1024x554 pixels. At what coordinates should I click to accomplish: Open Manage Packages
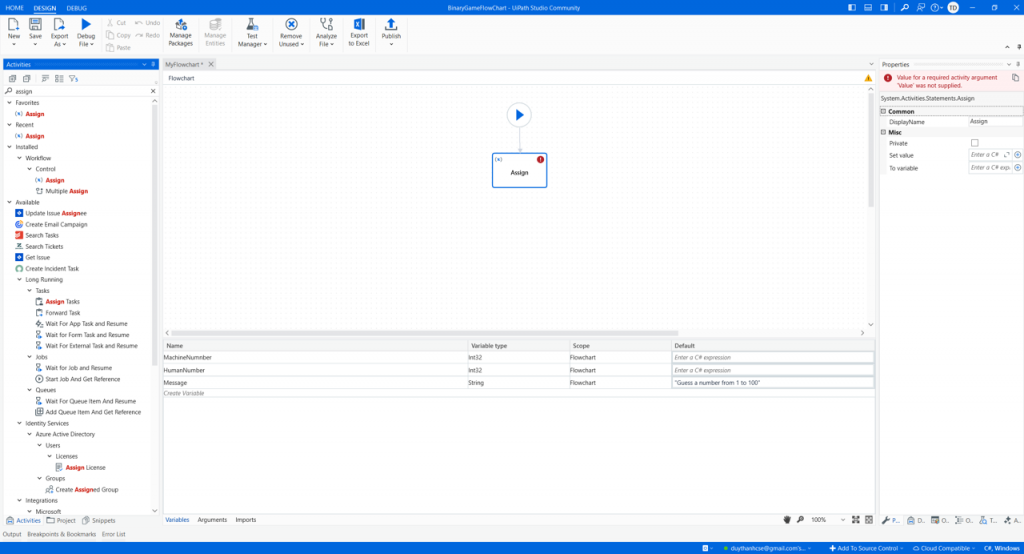tap(180, 31)
